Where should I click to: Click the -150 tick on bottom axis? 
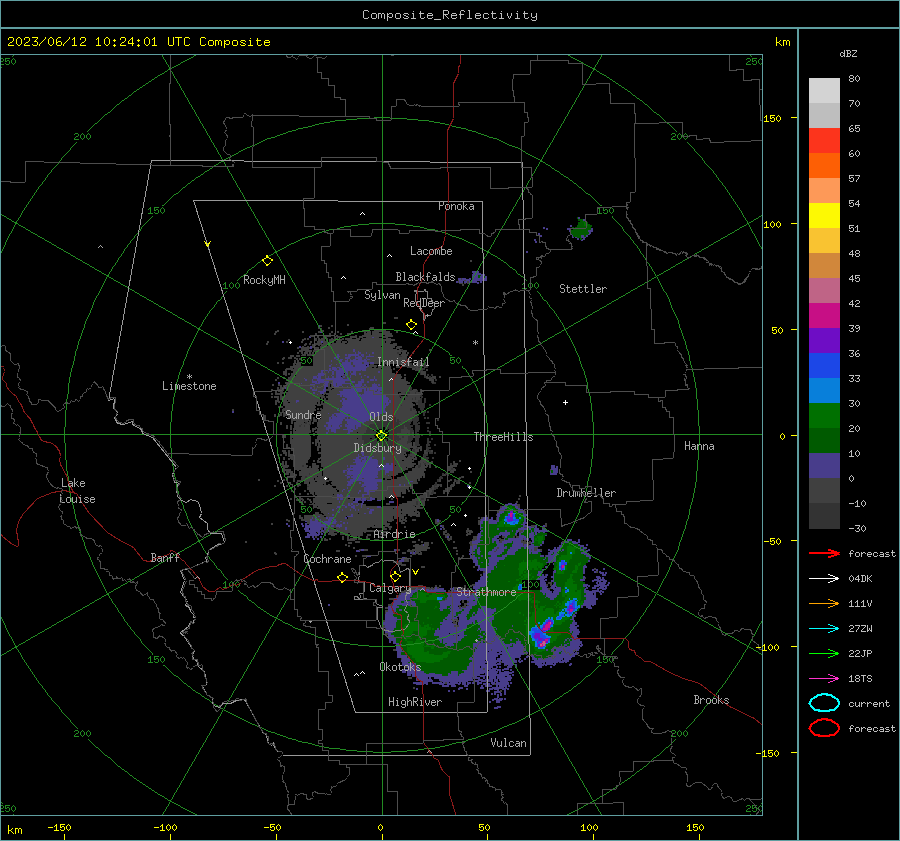[59, 827]
